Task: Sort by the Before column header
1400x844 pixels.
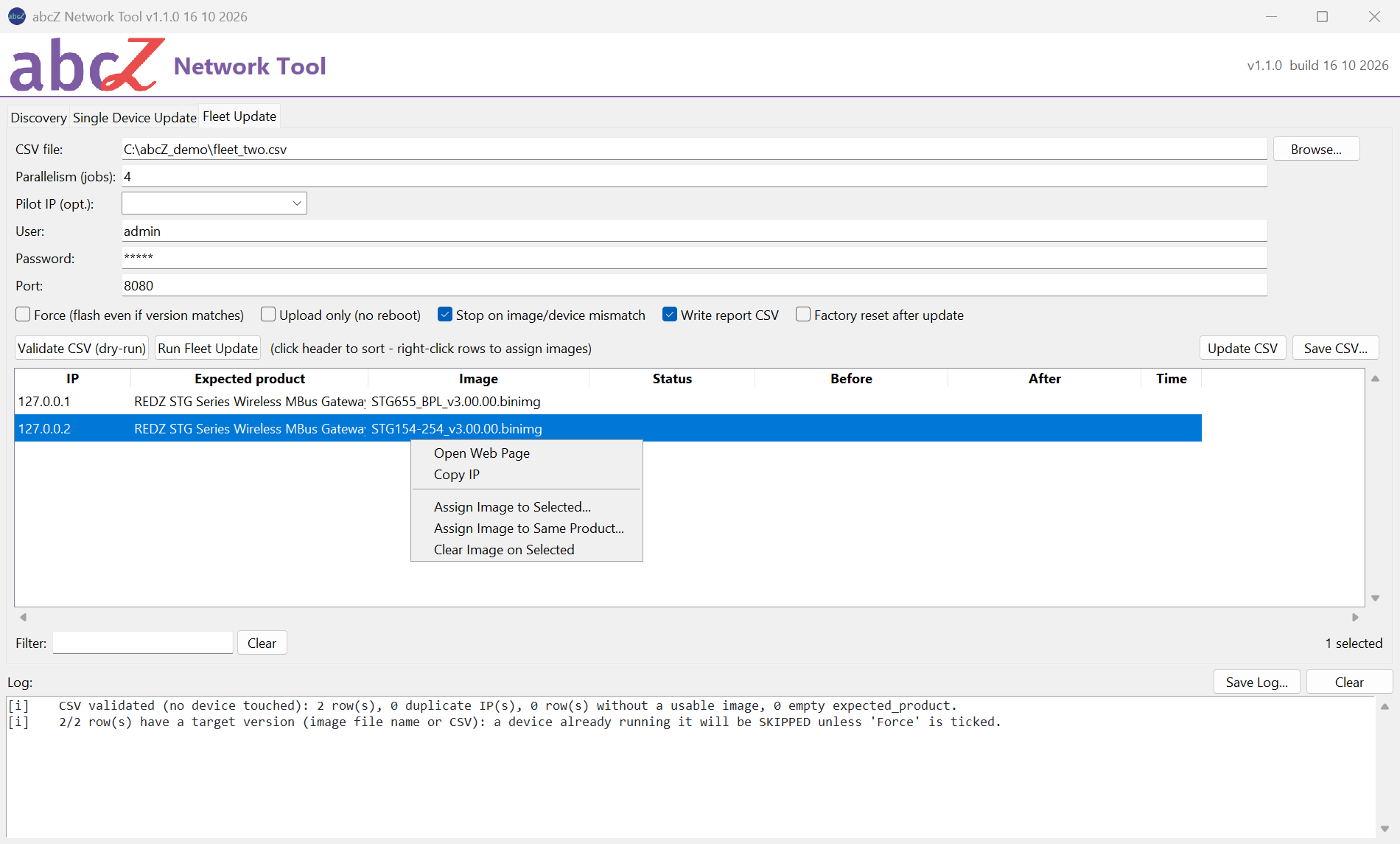Action: [x=851, y=378]
